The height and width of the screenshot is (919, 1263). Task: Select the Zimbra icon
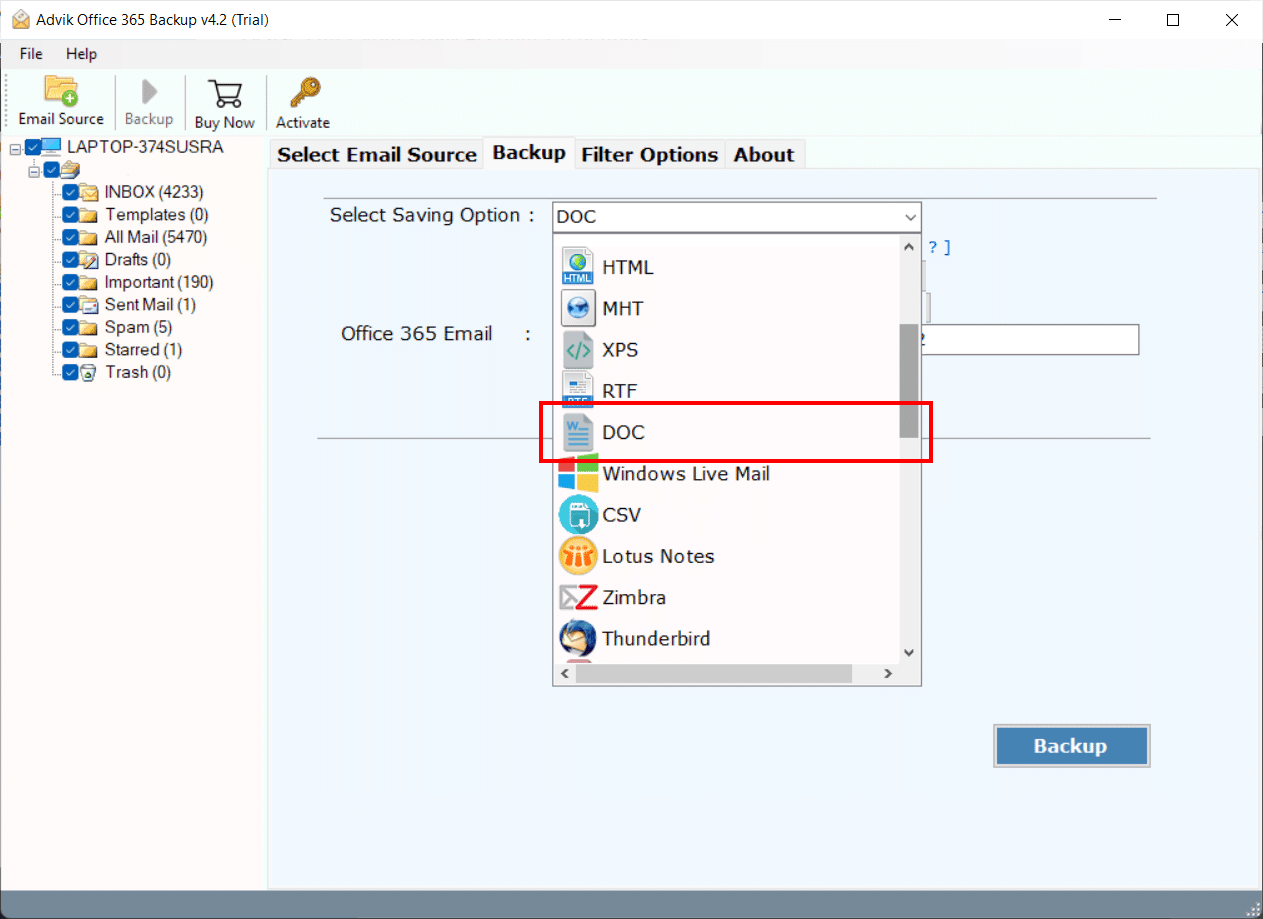tap(578, 597)
